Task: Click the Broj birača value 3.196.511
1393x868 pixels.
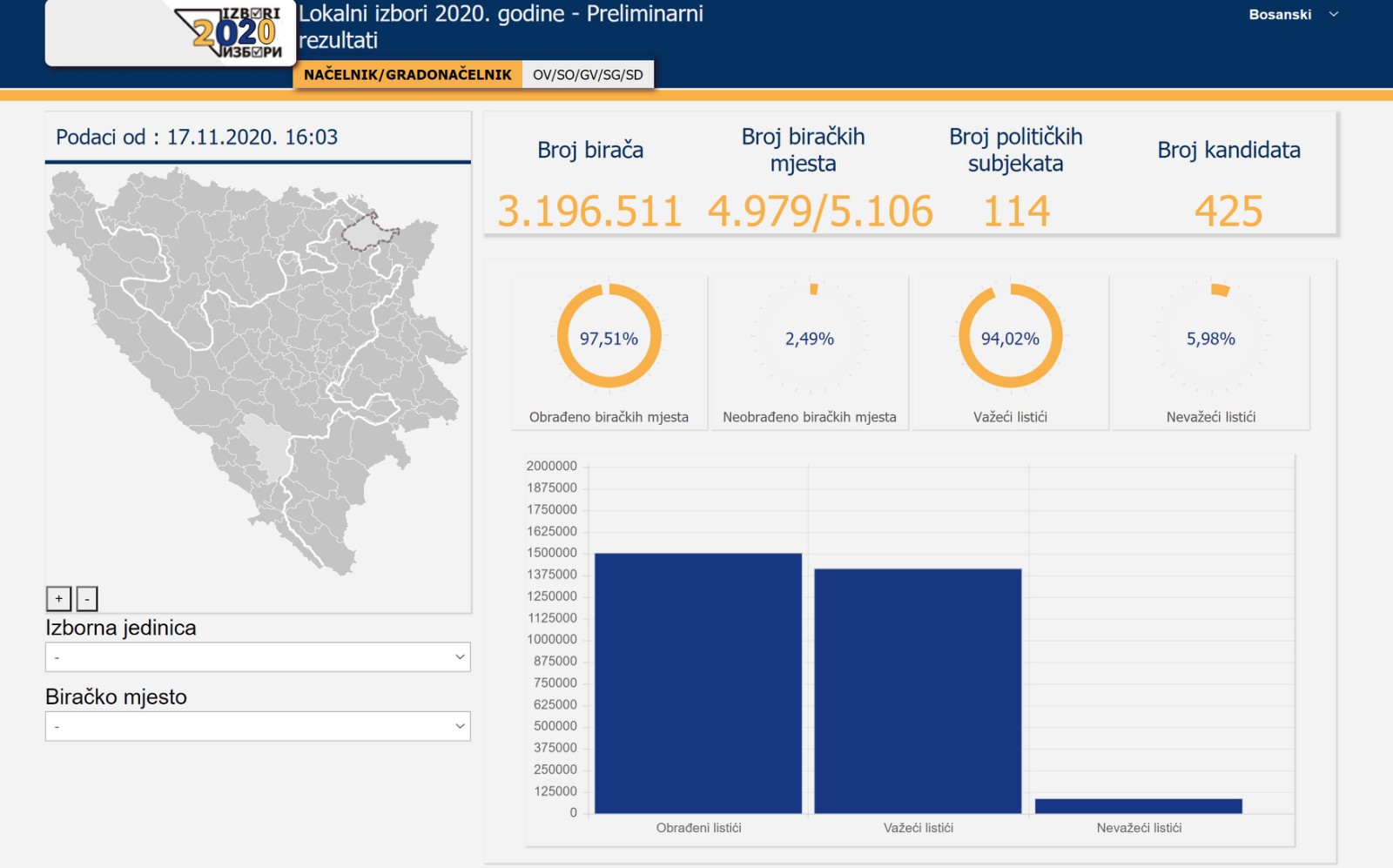Action: 589,212
